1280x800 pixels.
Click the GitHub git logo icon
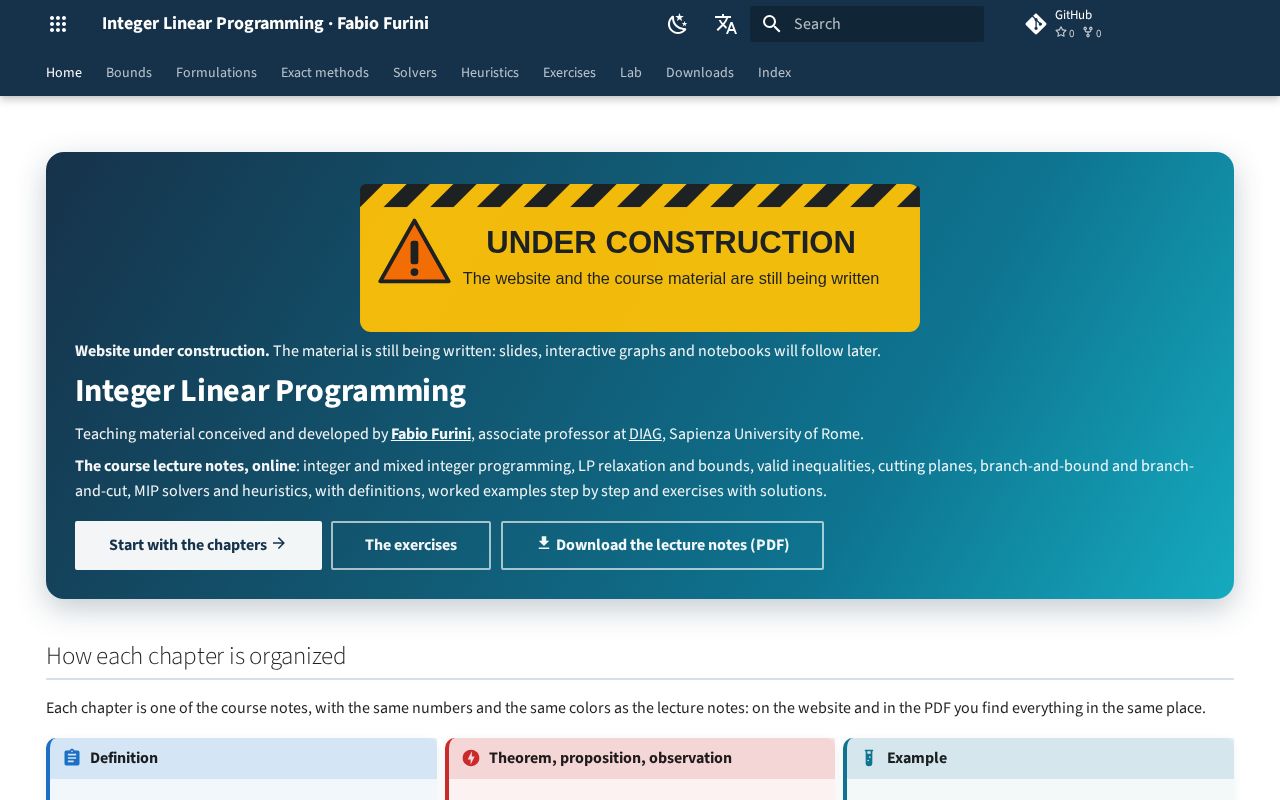(x=1036, y=24)
